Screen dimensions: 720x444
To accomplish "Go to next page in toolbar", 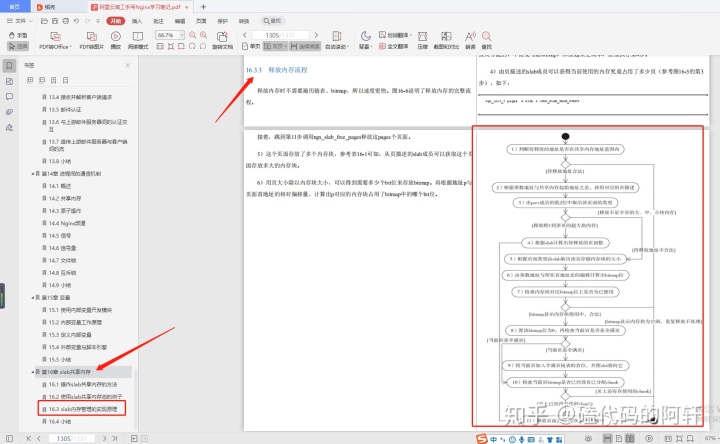I will tap(316, 35).
